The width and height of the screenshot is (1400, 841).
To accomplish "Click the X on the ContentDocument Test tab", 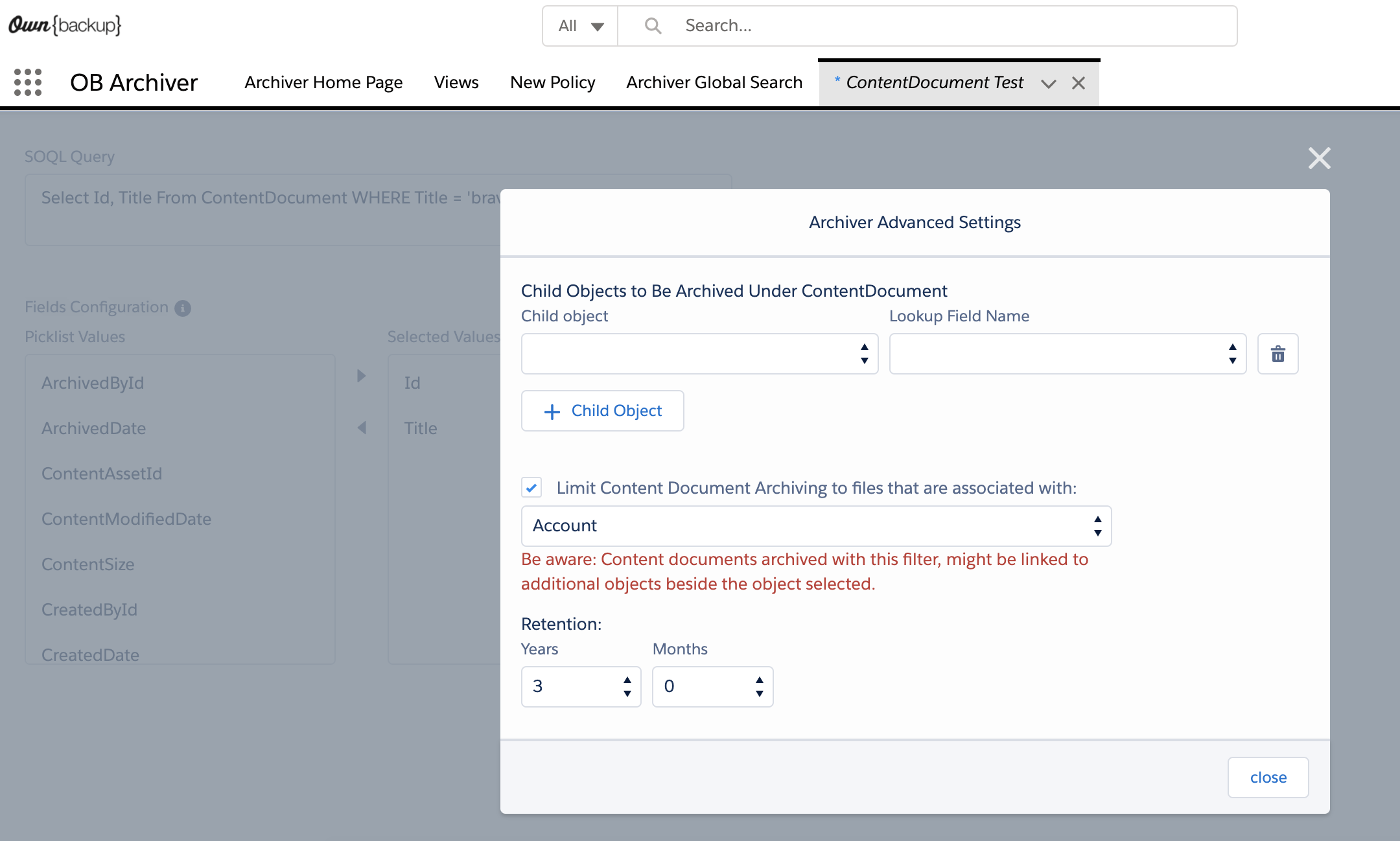I will tap(1079, 83).
